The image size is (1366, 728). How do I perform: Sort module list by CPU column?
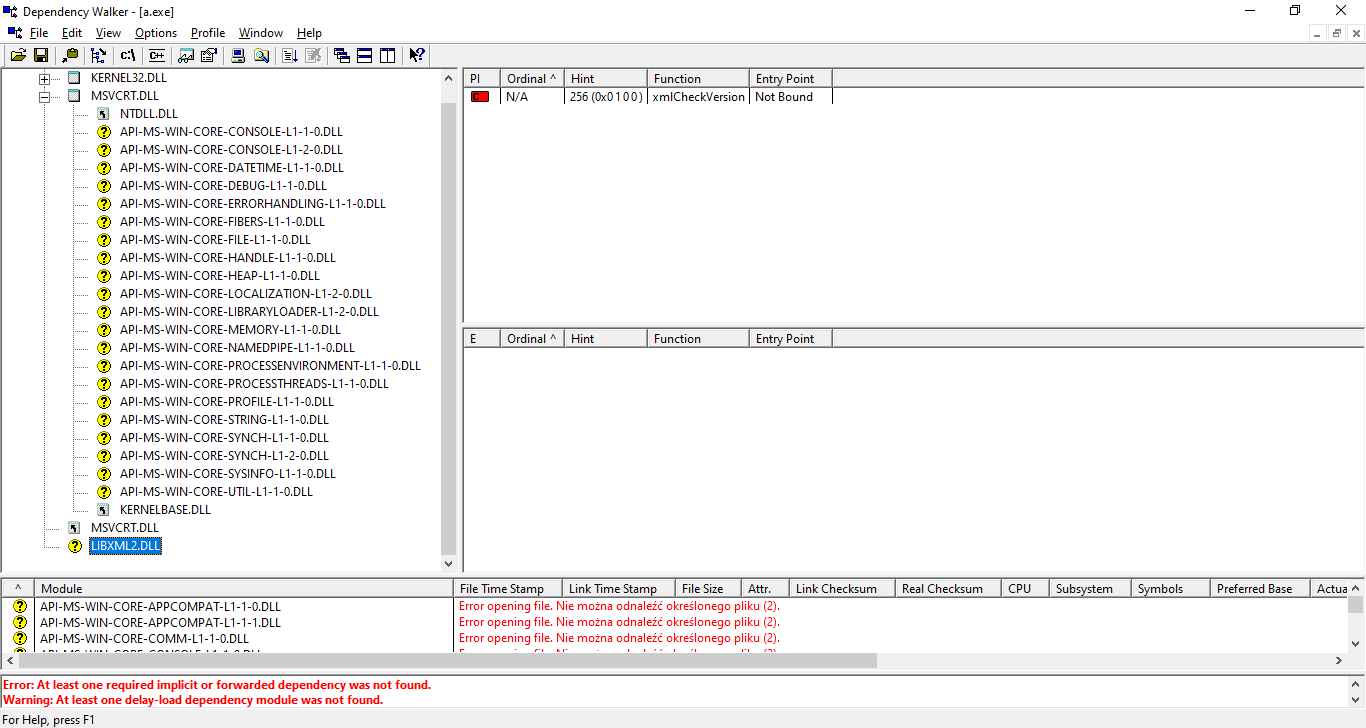point(1024,589)
